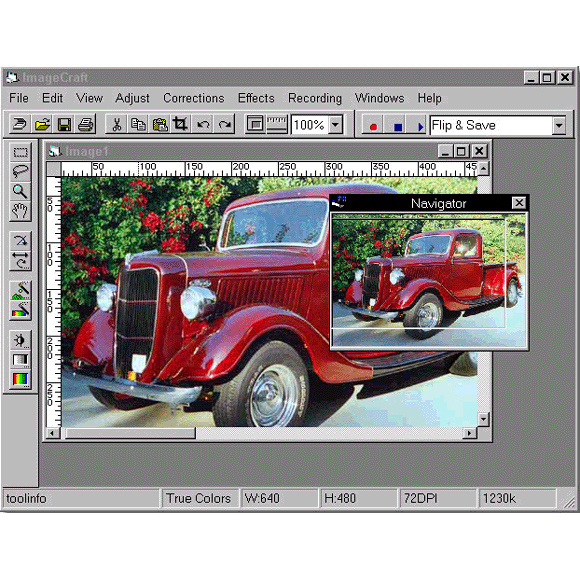The image size is (580, 580).
Task: Click the auto color magic wand icon
Action: click(x=20, y=310)
